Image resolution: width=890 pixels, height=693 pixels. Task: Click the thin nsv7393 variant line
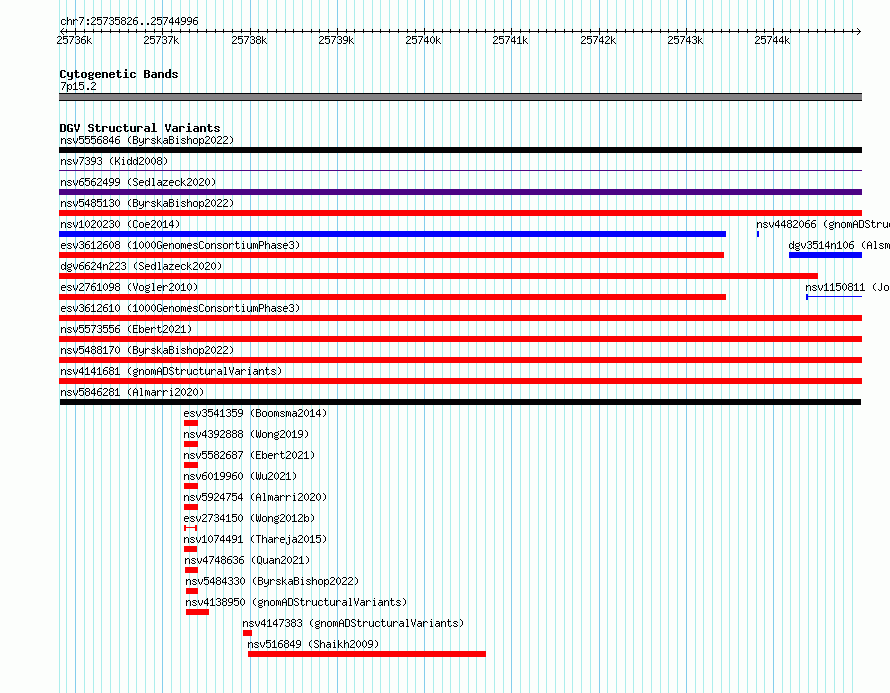pos(460,170)
